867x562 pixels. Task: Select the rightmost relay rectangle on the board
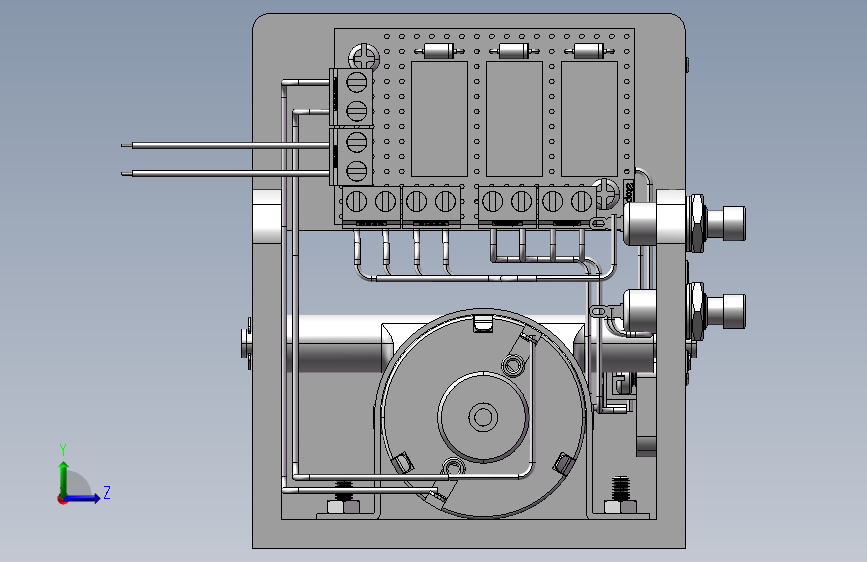coord(589,119)
